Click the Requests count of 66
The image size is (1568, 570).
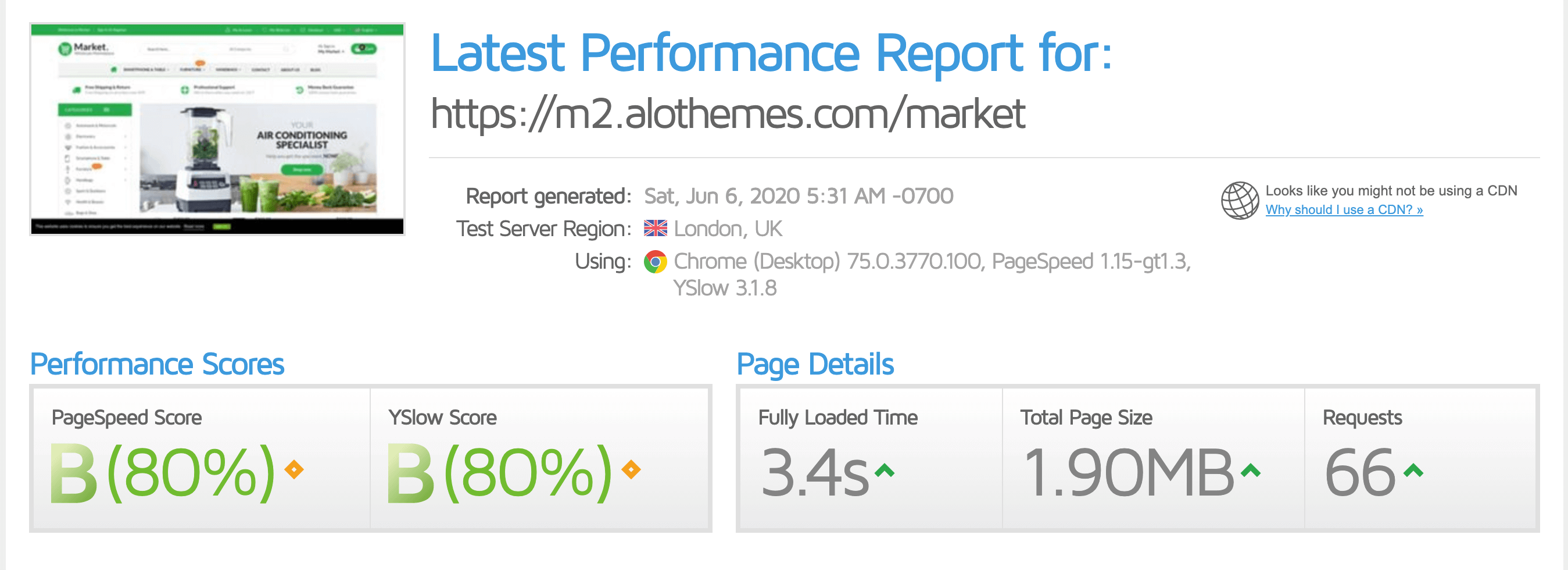click(x=1359, y=473)
